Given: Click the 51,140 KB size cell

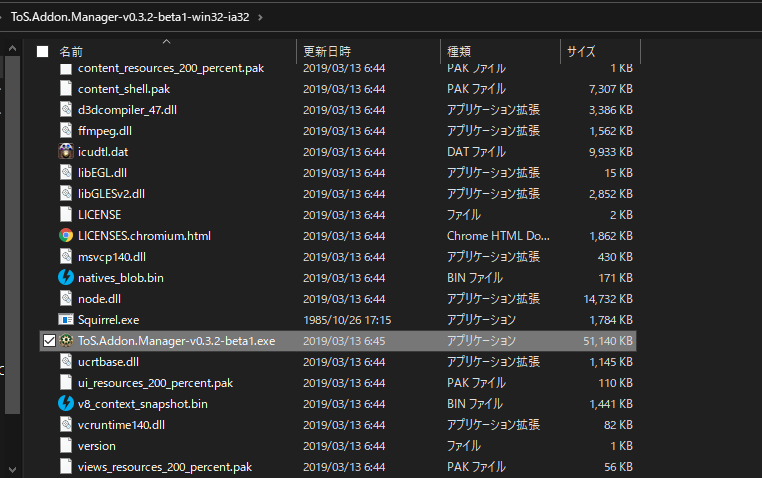Looking at the screenshot, I should point(608,341).
